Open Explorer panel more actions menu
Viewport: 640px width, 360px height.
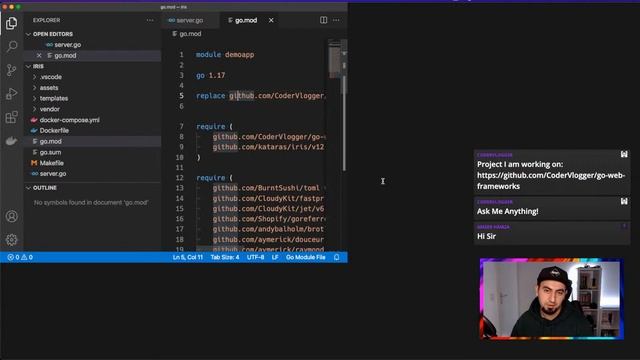(x=150, y=20)
